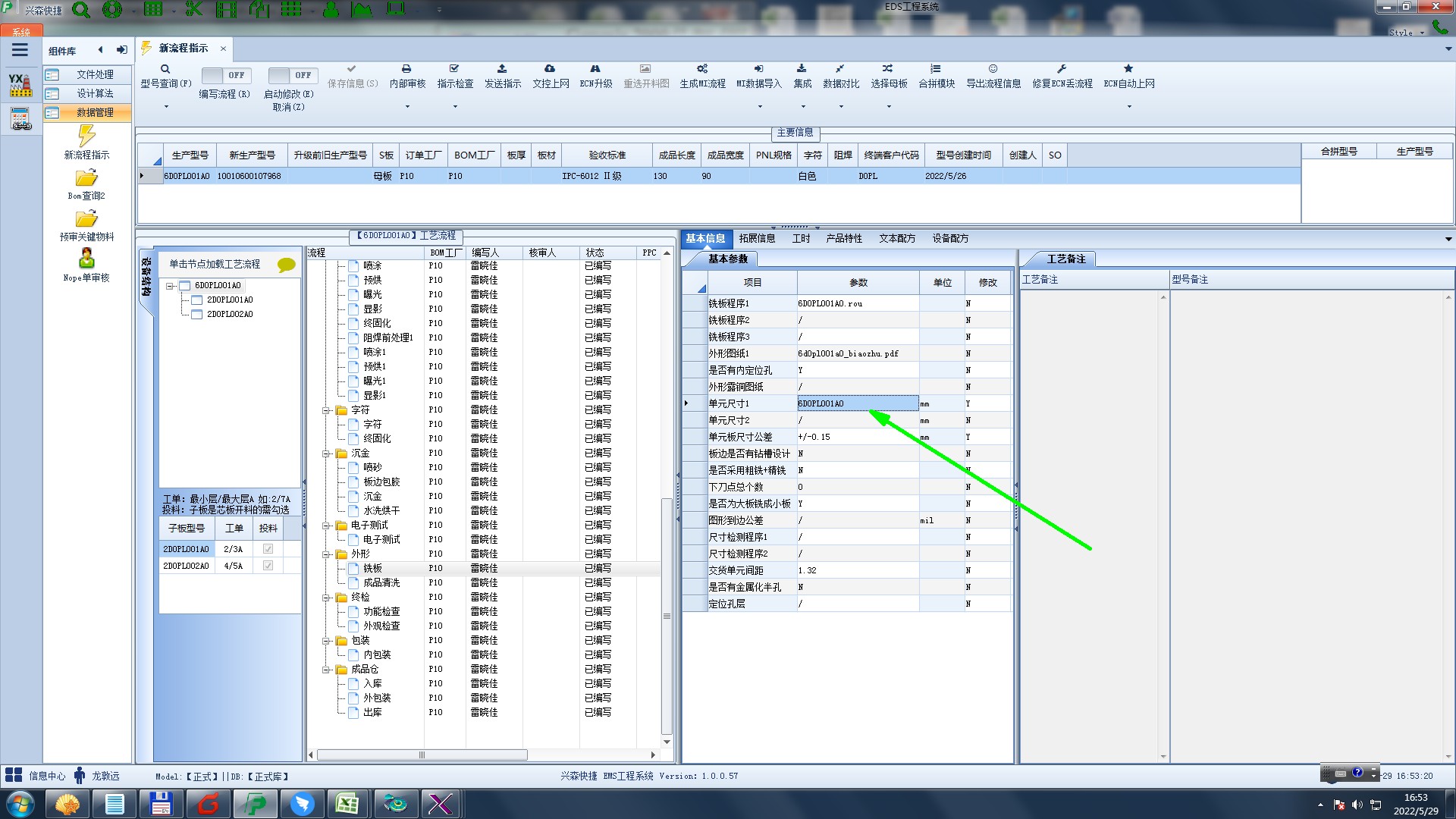1456x819 pixels.
Task: Click the 生成MI流程 gears icon
Action: (702, 69)
